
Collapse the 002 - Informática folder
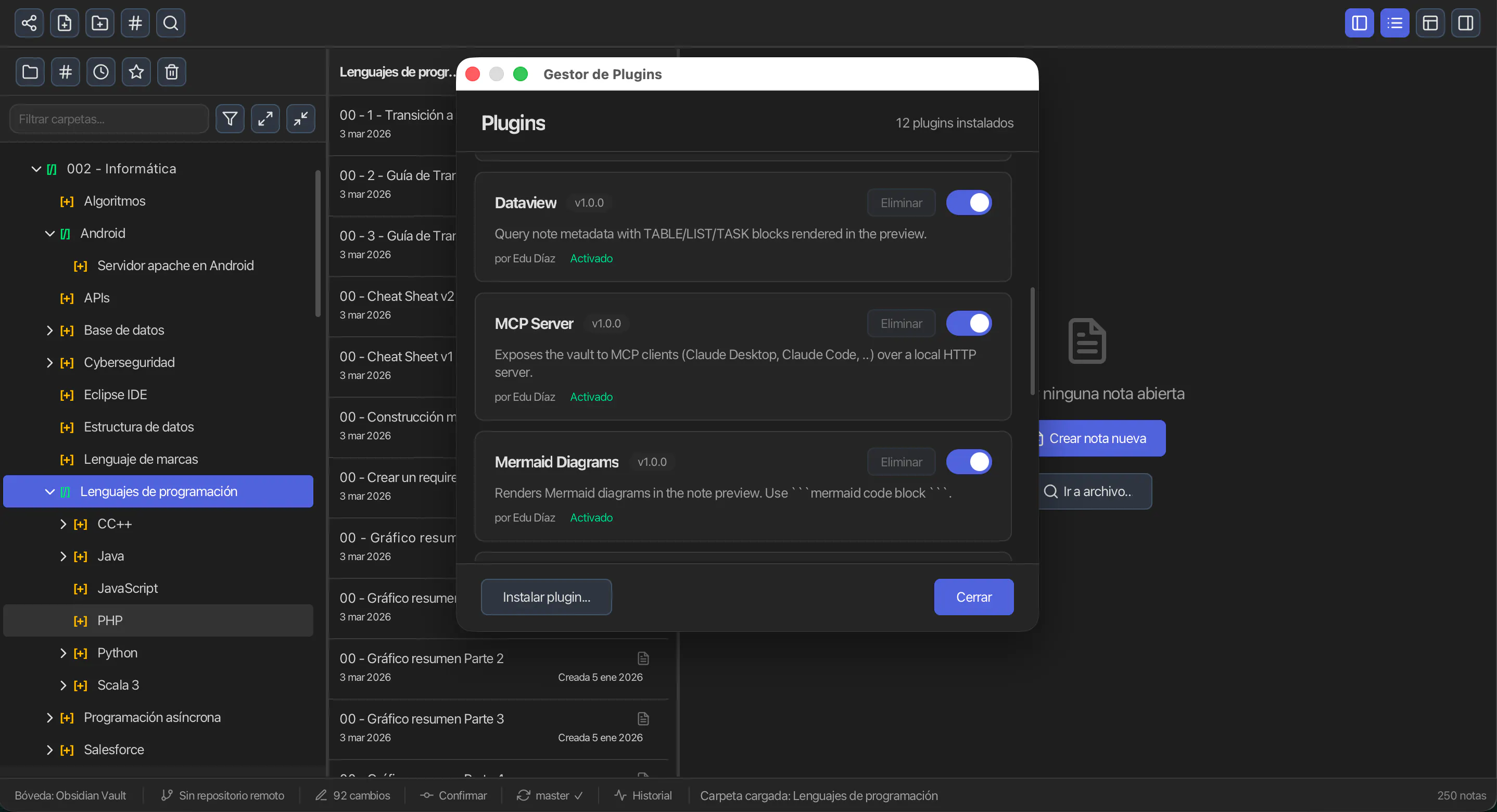point(36,169)
